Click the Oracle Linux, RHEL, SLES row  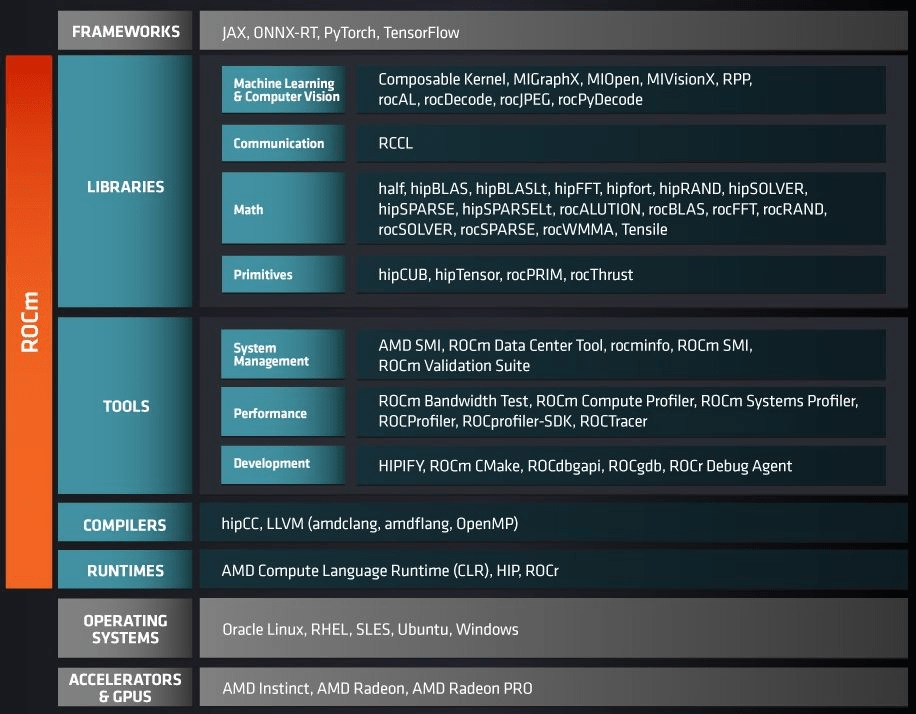pyautogui.click(x=553, y=628)
